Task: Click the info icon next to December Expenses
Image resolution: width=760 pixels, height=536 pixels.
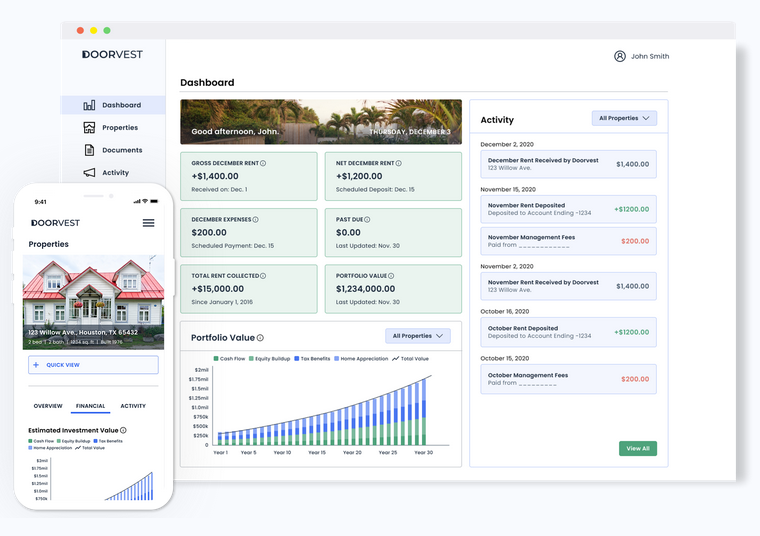Action: pyautogui.click(x=255, y=220)
